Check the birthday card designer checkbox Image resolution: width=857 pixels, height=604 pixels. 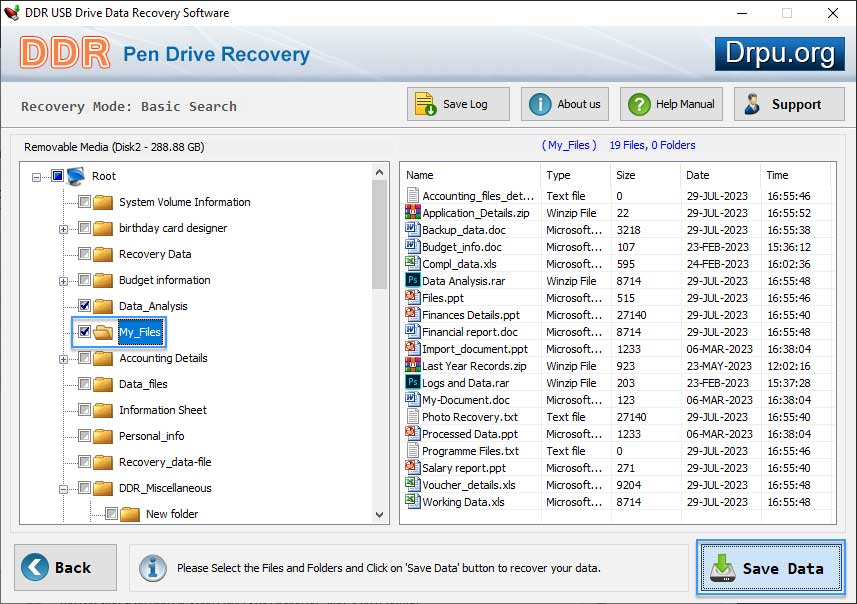pos(84,227)
